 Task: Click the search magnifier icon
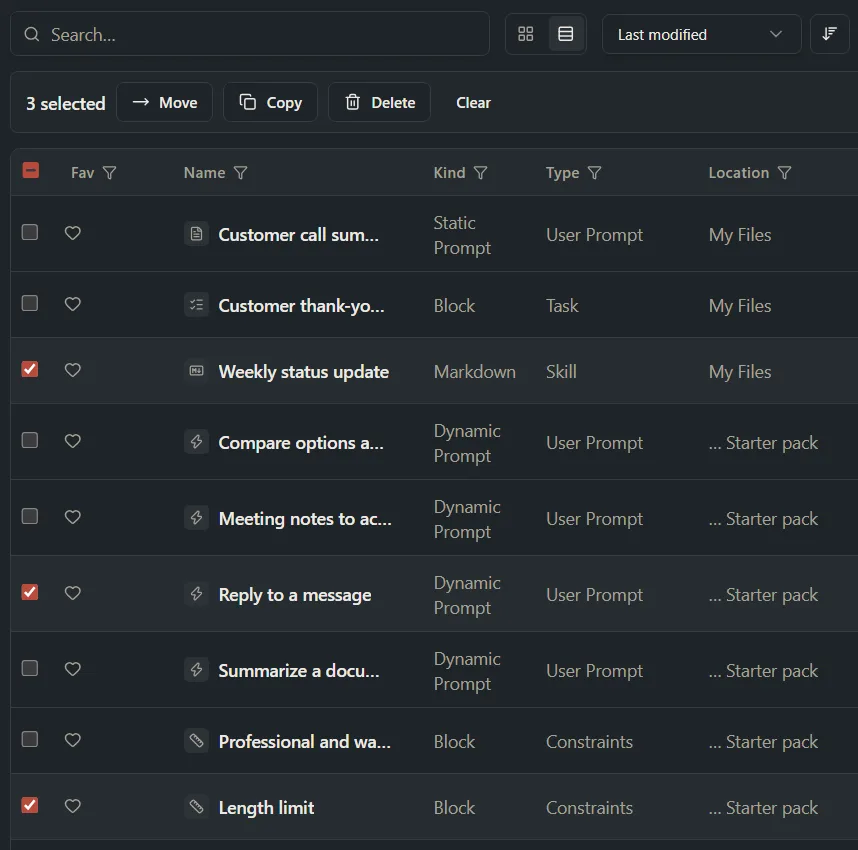point(32,34)
